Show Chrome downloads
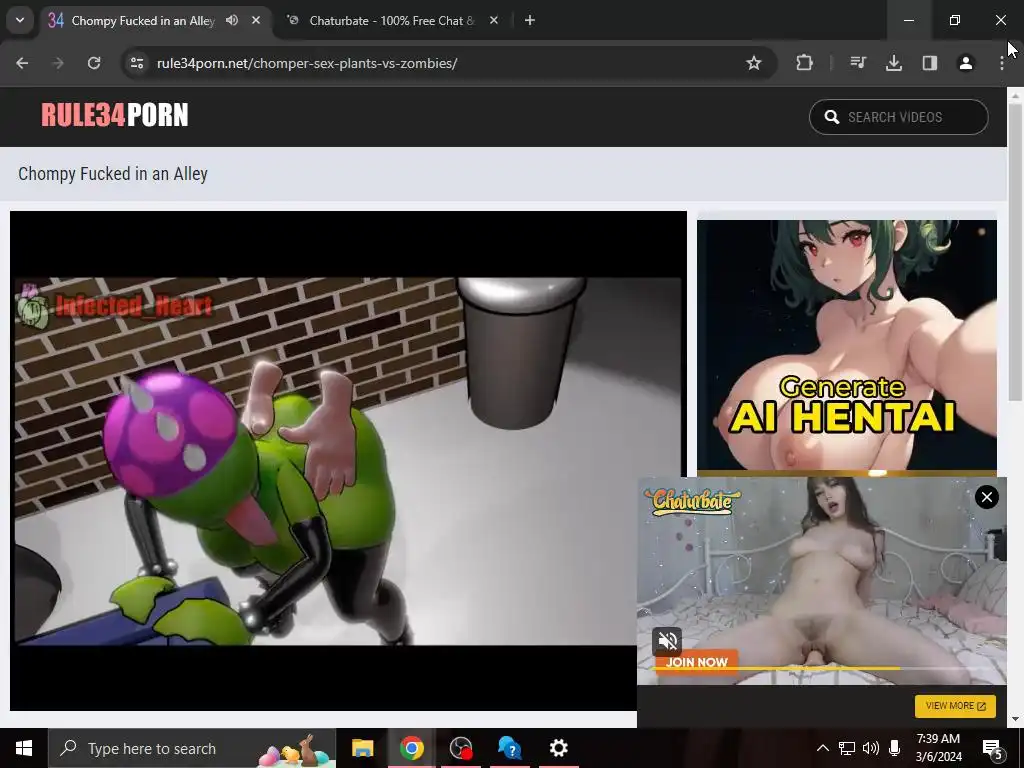 tap(894, 63)
